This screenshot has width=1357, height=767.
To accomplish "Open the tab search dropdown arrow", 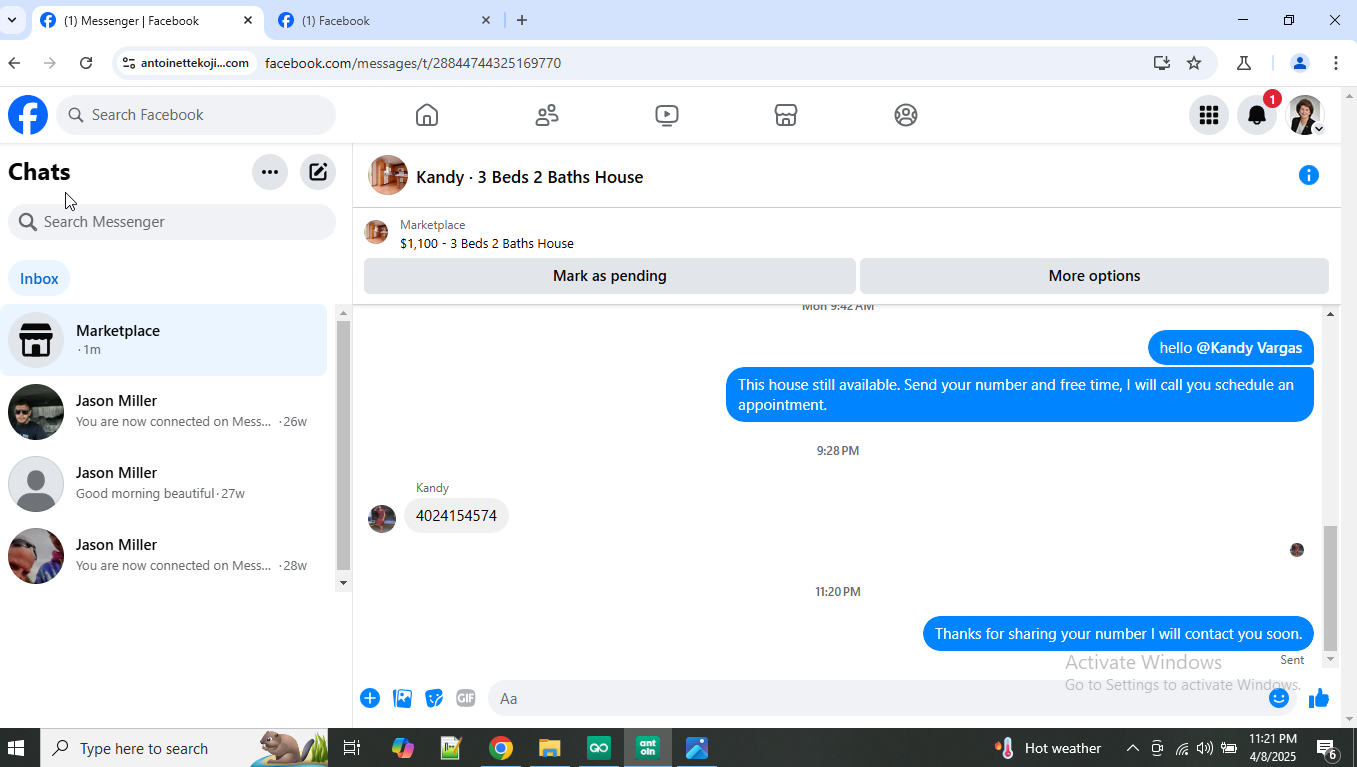I will (12, 20).
